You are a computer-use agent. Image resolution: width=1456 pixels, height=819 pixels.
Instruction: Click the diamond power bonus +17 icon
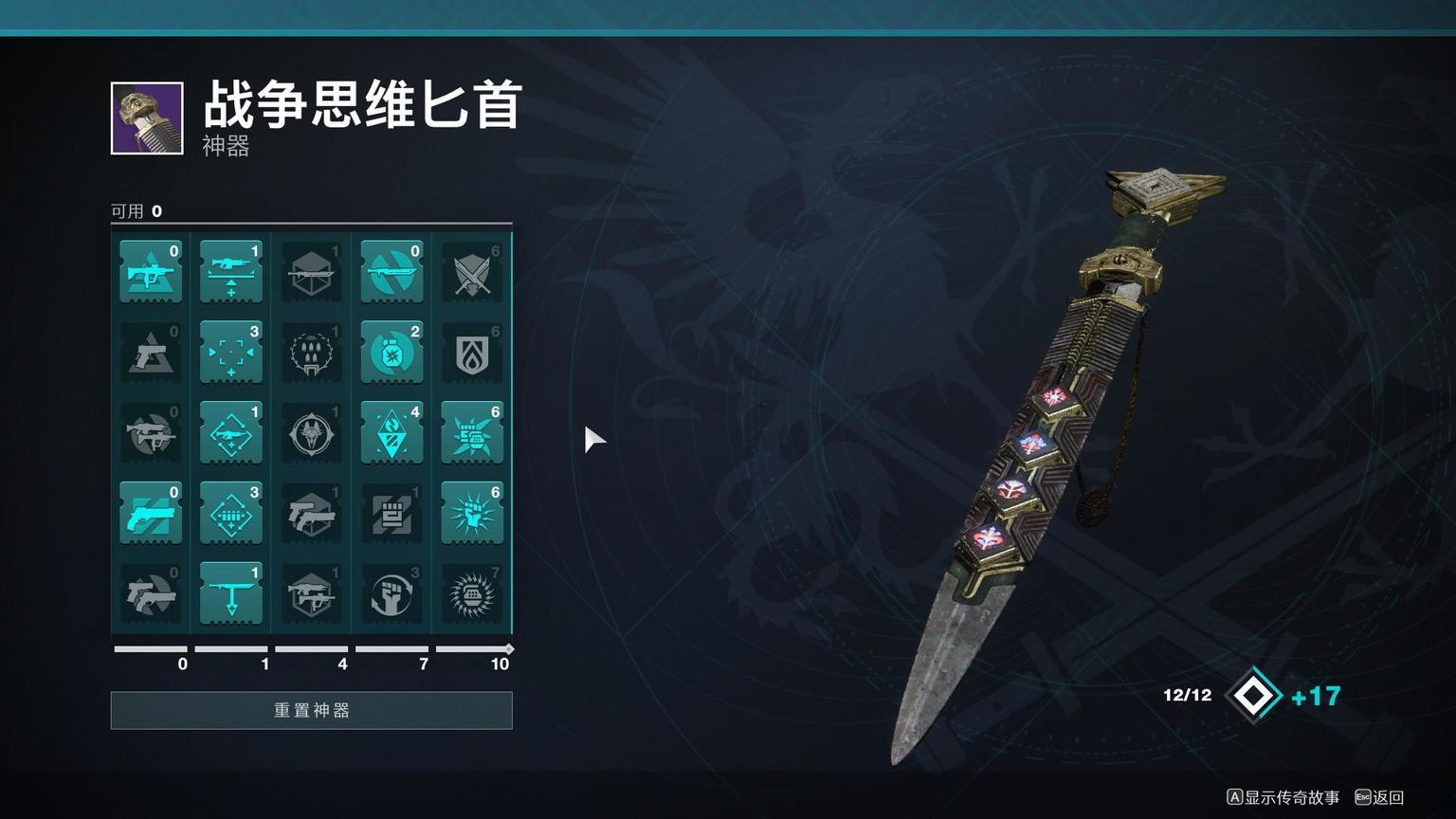click(x=1254, y=696)
